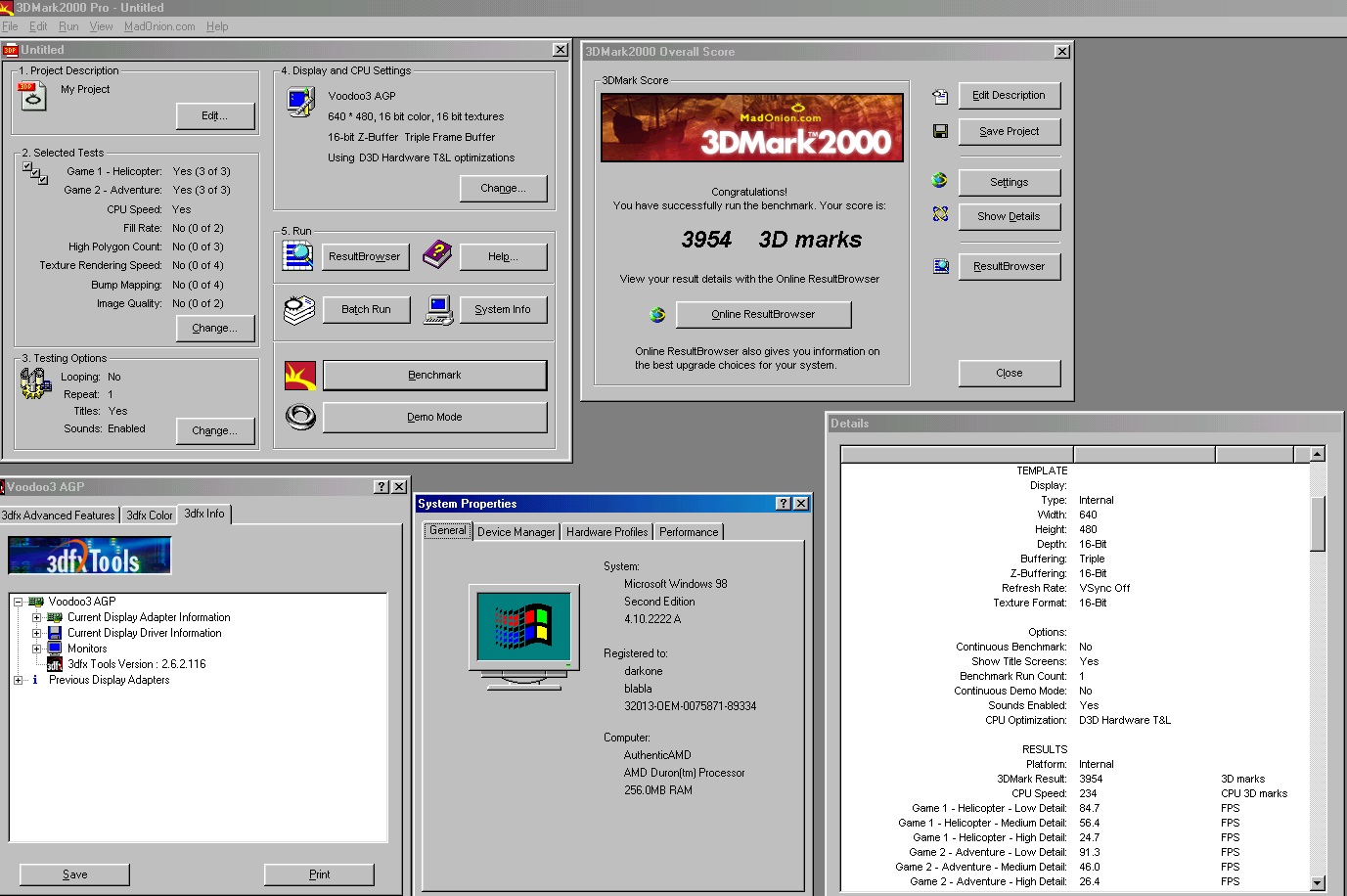The width and height of the screenshot is (1347, 896).
Task: Click Change button in Display and CPU Settings
Action: pos(504,188)
